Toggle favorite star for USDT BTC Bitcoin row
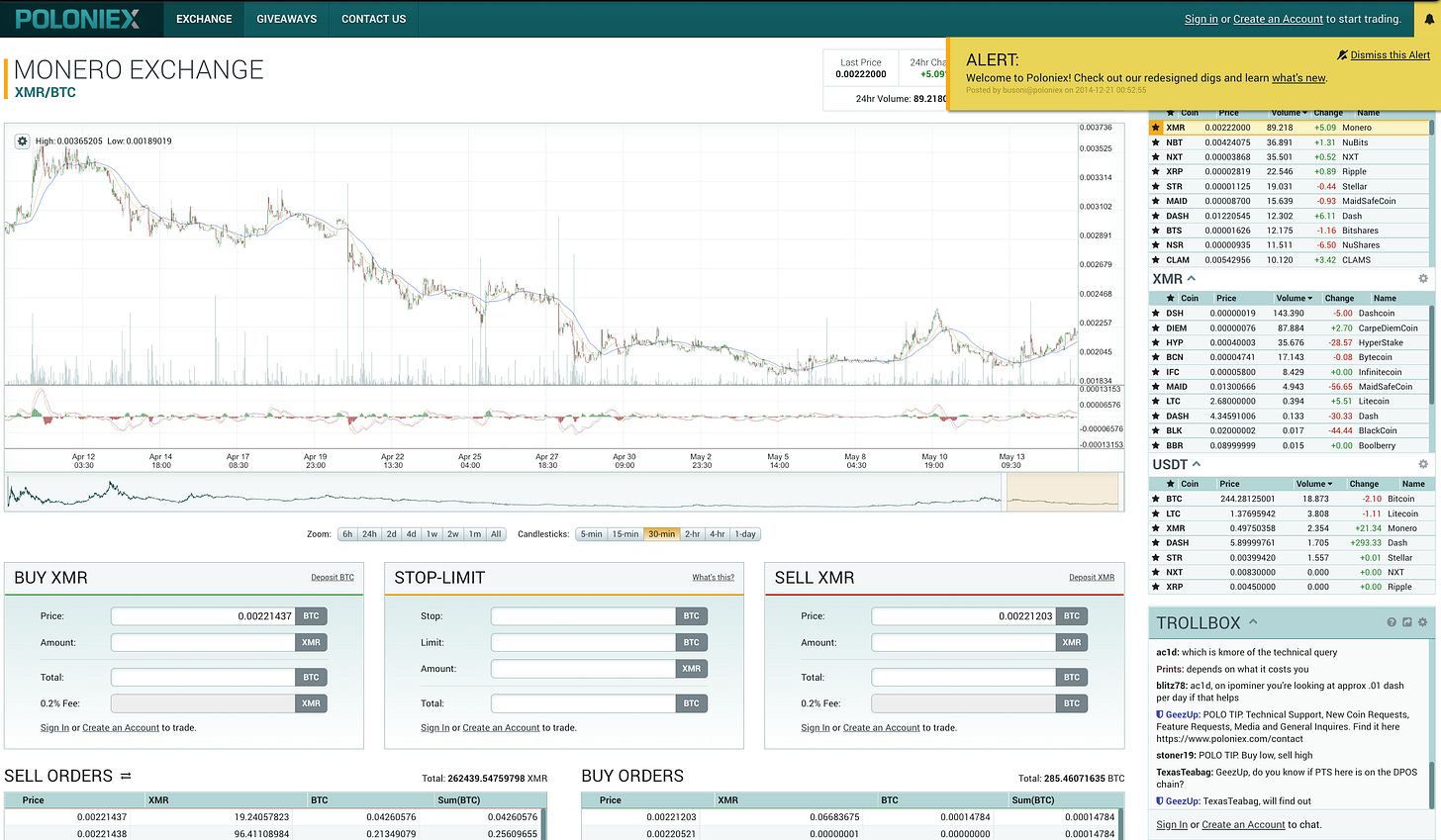Viewport: 1441px width, 840px height. pyautogui.click(x=1155, y=499)
